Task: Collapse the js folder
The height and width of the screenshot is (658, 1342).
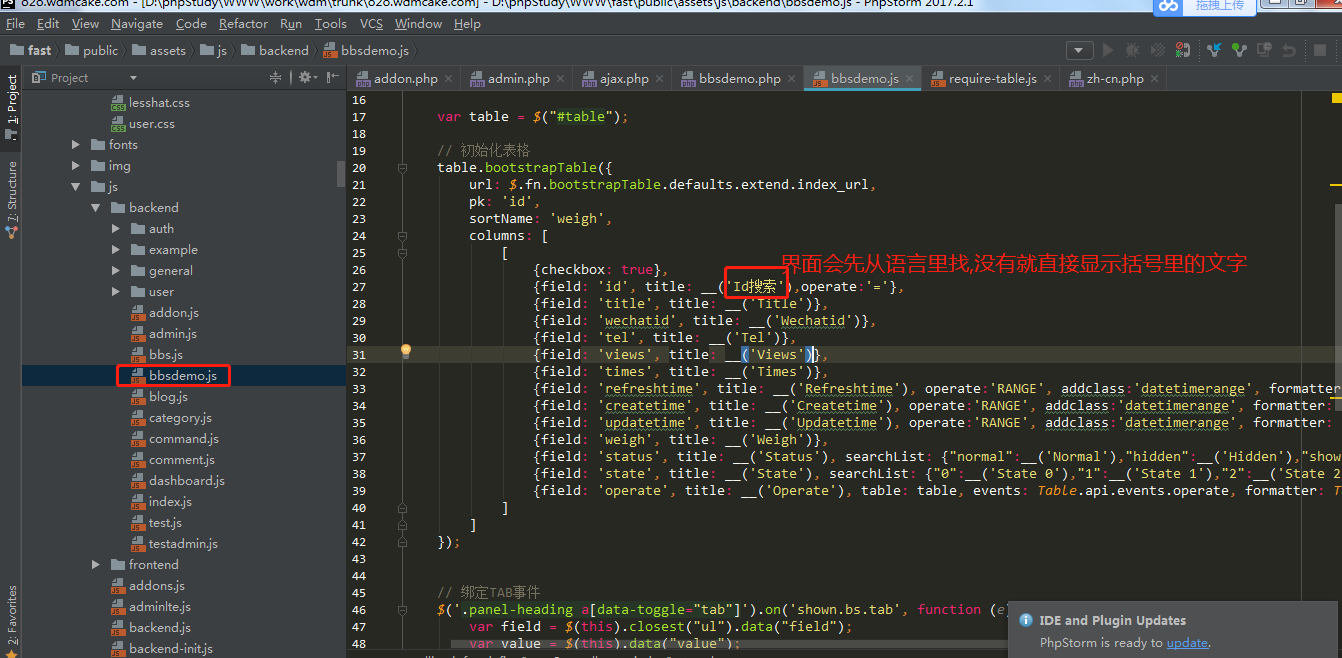Action: tap(76, 187)
